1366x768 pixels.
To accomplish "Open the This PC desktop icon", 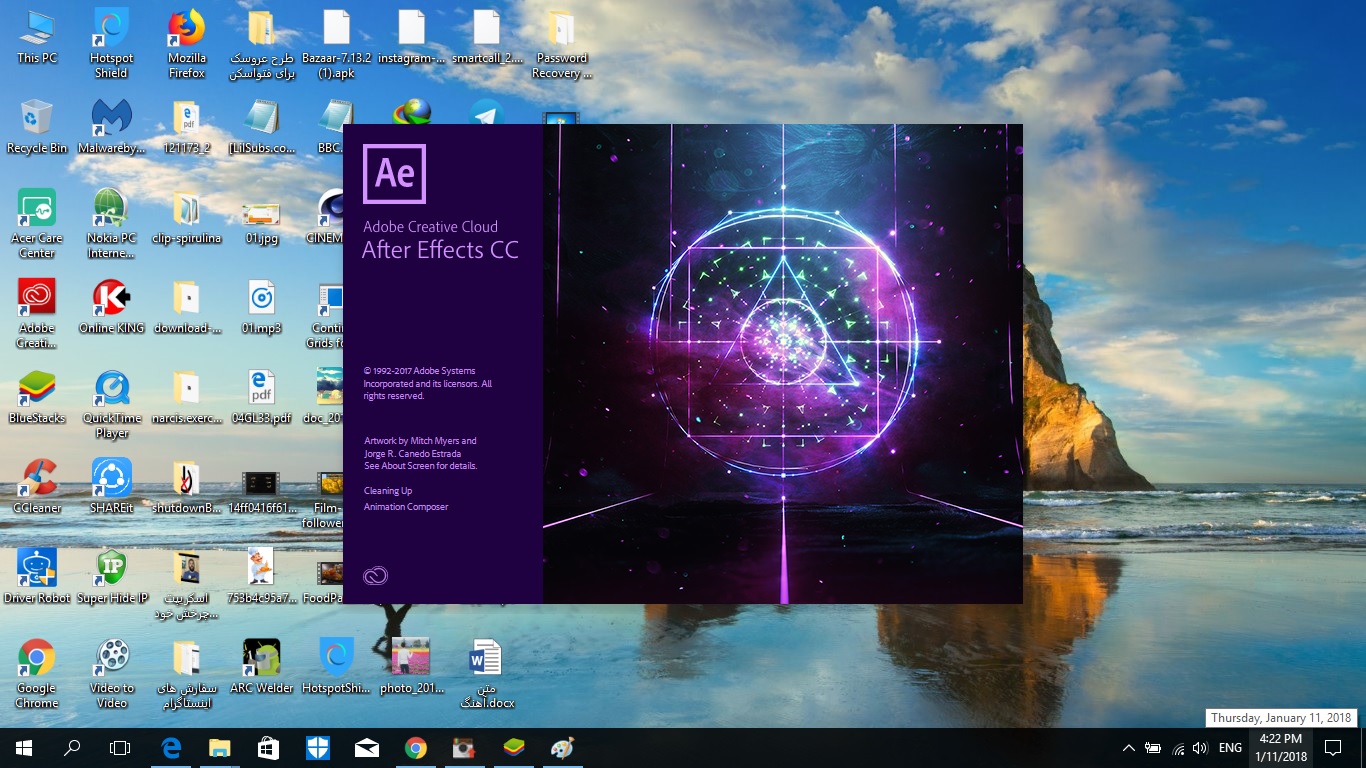I will tap(37, 37).
